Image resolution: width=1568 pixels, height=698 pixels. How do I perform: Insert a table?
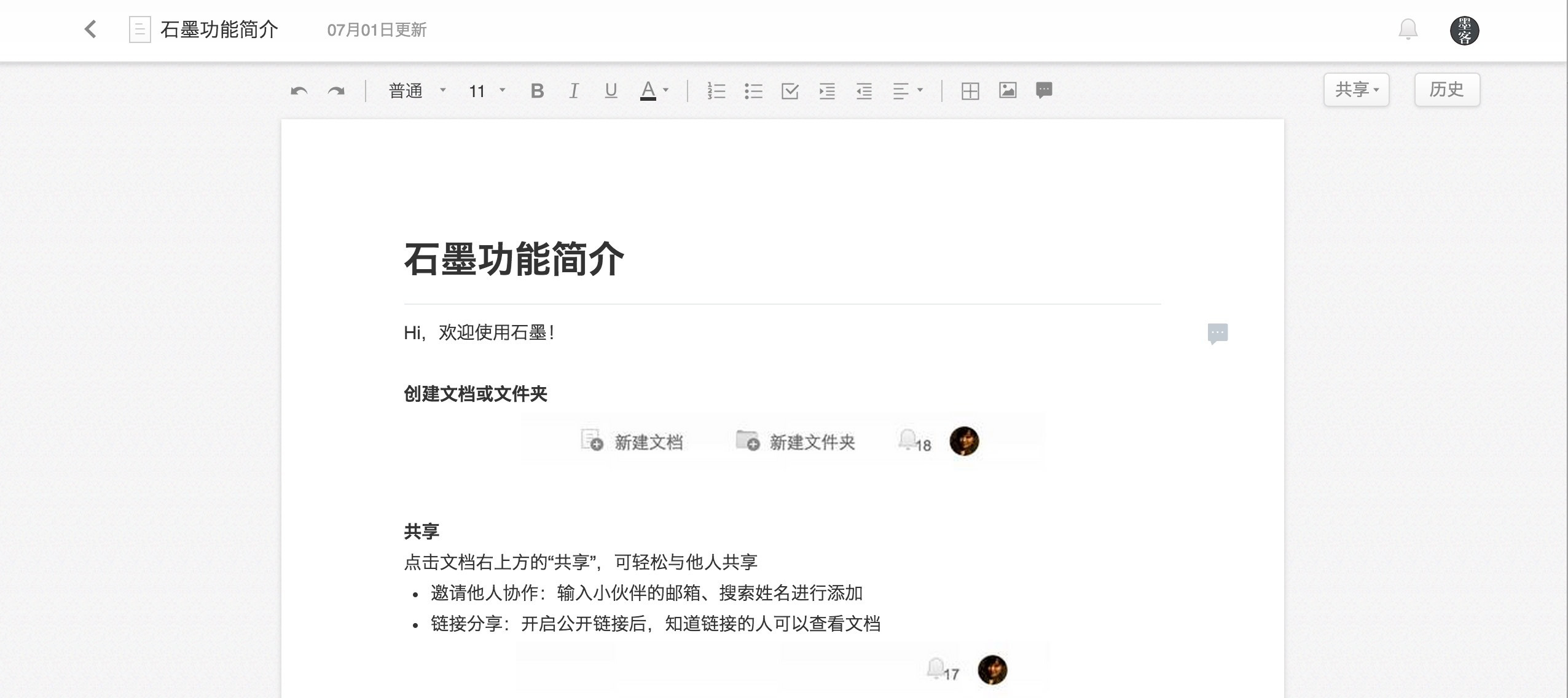[x=970, y=91]
